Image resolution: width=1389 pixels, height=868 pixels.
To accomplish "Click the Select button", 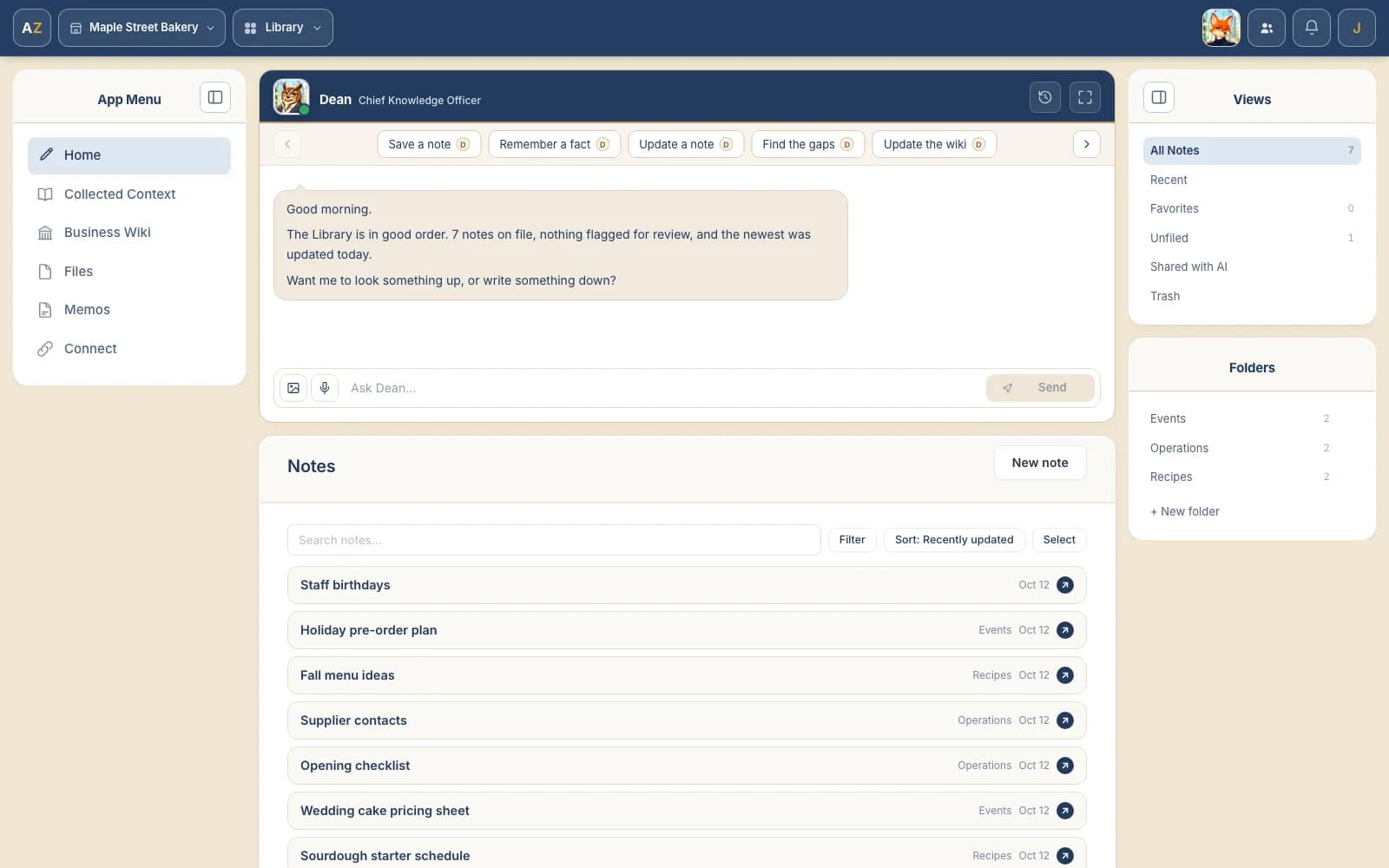I will point(1059,540).
